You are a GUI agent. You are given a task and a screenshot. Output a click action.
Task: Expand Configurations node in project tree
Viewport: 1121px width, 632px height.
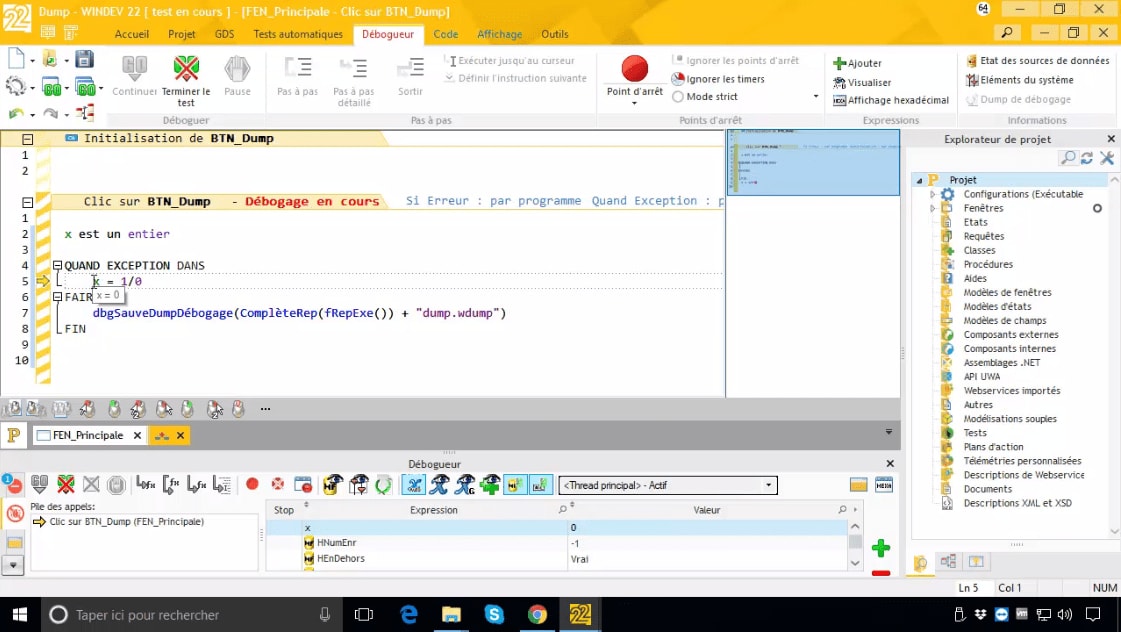pyautogui.click(x=932, y=194)
